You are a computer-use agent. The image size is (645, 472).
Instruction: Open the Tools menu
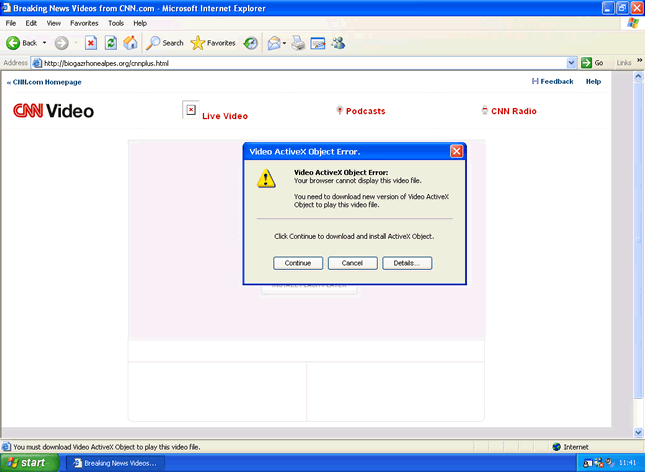pos(116,22)
